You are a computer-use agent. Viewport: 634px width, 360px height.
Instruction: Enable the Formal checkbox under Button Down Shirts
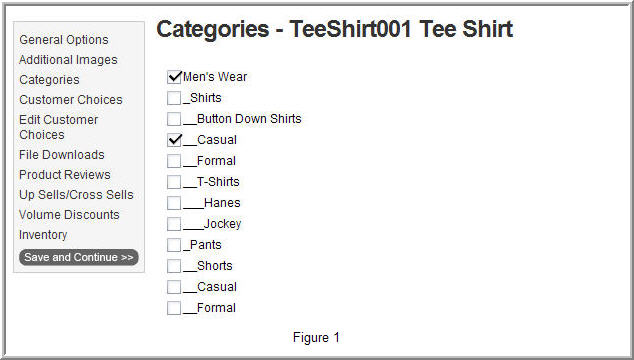click(x=174, y=161)
